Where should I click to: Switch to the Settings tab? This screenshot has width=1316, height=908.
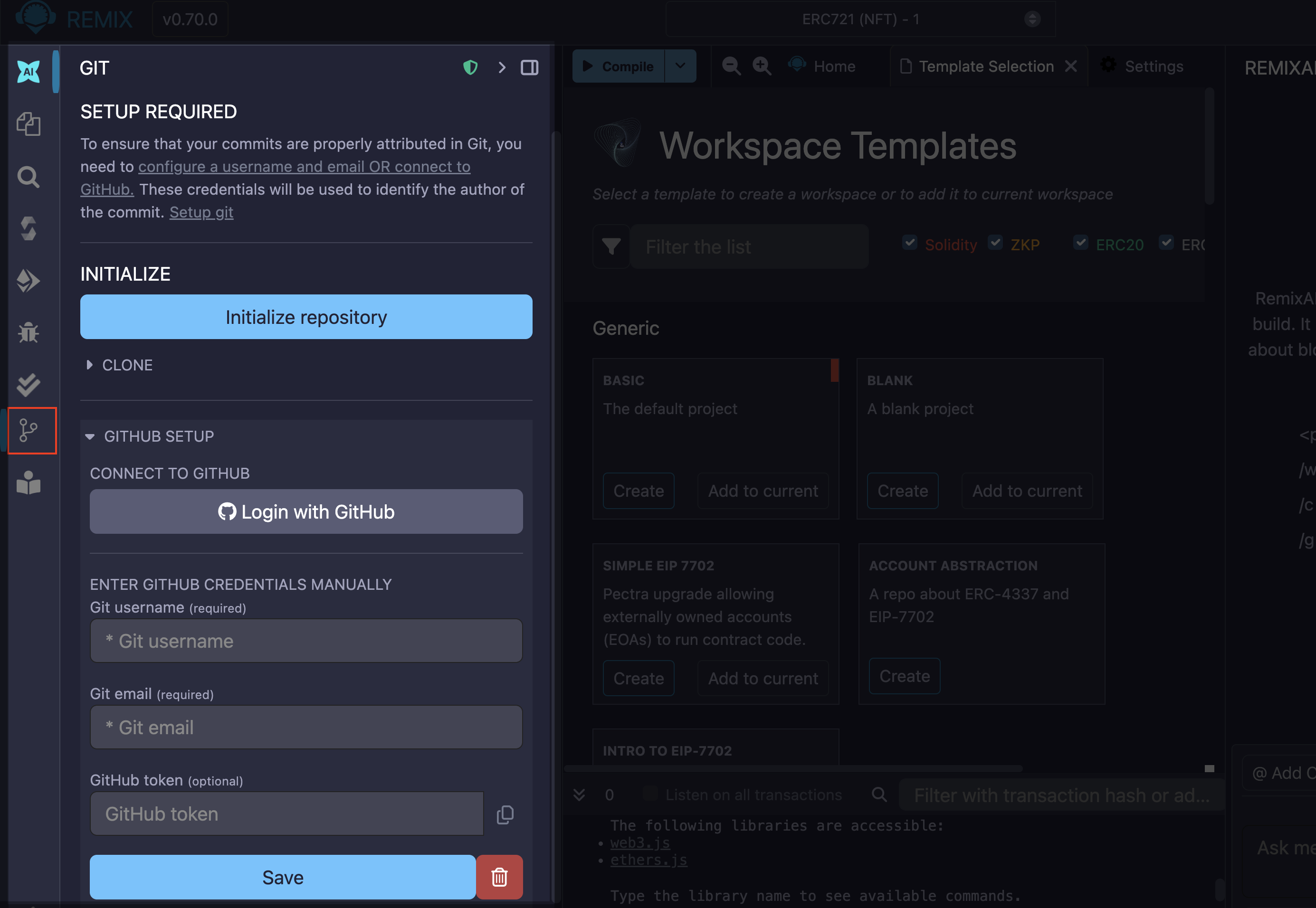[x=1142, y=66]
